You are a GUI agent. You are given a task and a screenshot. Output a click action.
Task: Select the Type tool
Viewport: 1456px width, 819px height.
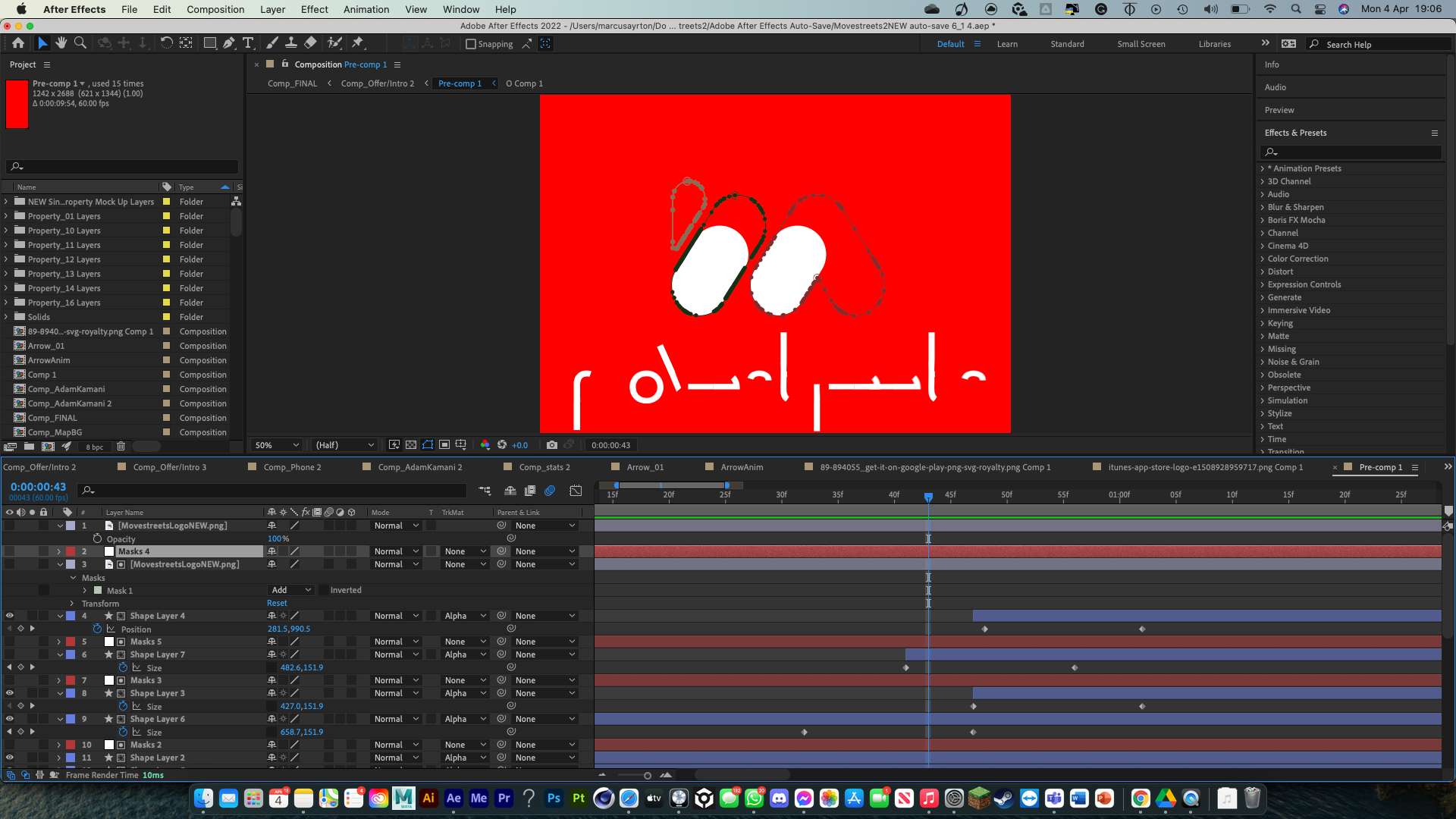248,43
